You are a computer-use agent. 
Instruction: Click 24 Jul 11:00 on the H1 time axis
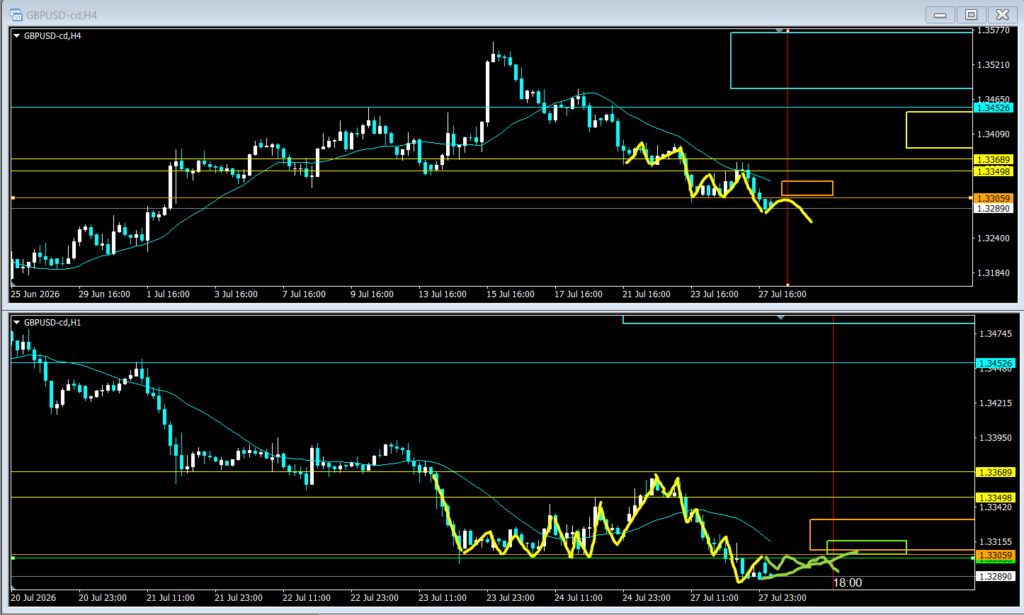pos(578,598)
